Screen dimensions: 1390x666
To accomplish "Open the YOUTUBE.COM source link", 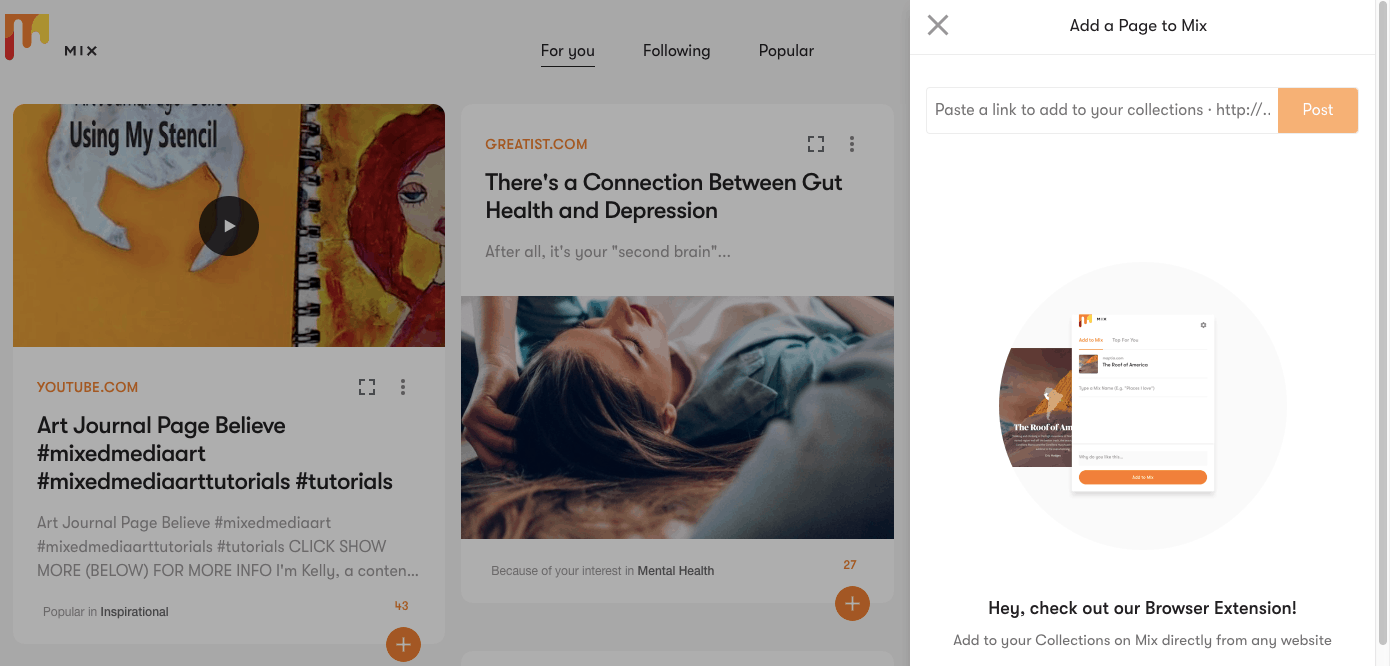I will (88, 387).
